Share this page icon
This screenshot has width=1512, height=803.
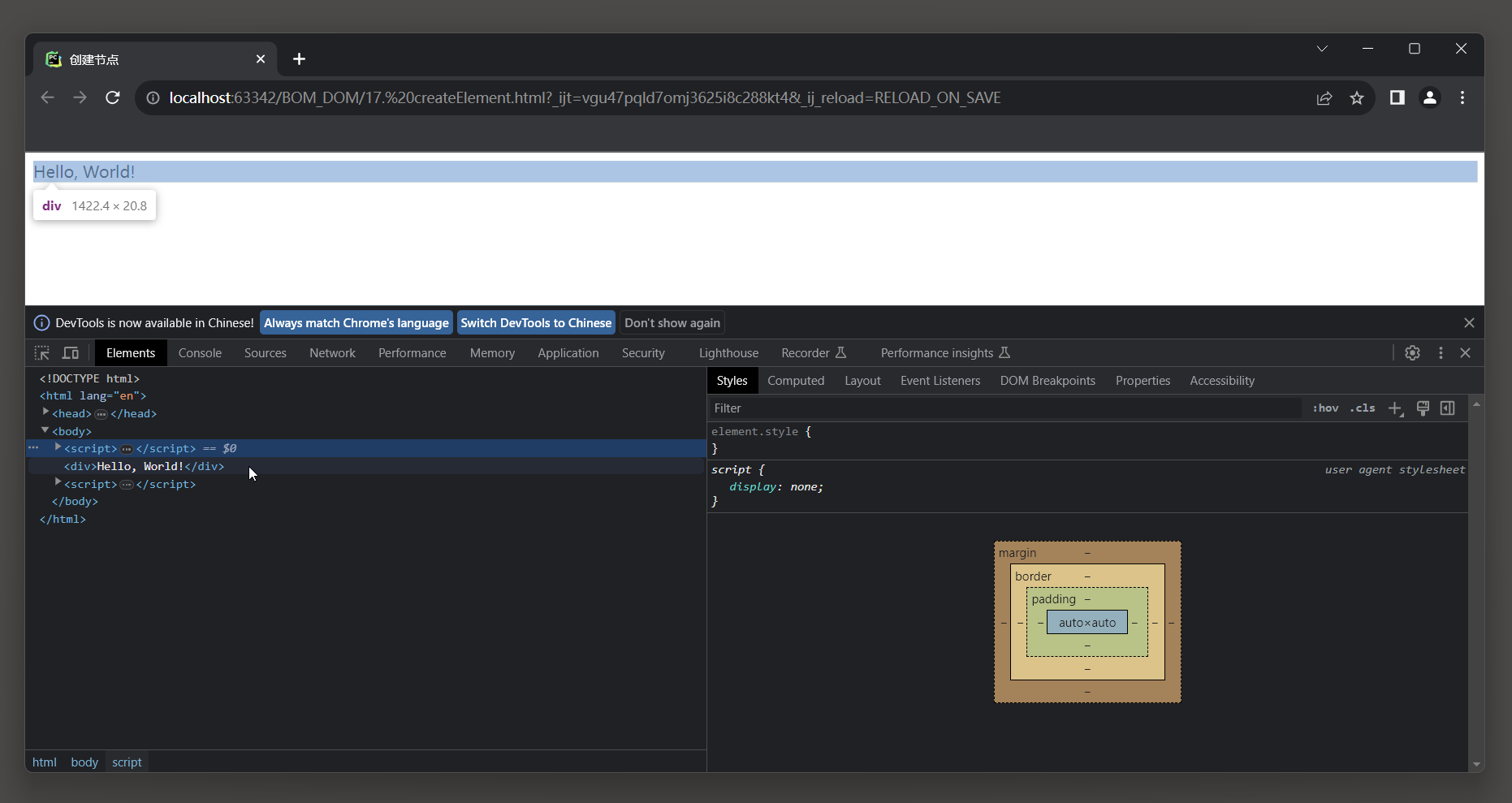(x=1324, y=98)
